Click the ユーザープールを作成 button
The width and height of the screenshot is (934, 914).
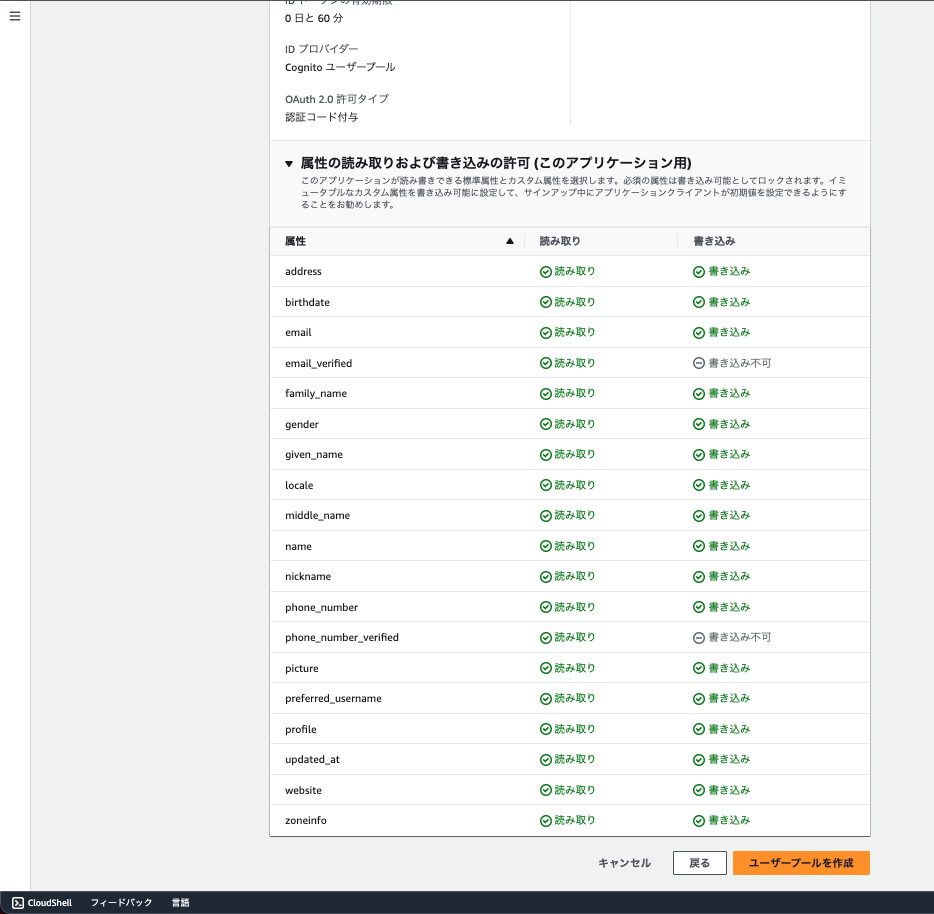click(x=801, y=863)
